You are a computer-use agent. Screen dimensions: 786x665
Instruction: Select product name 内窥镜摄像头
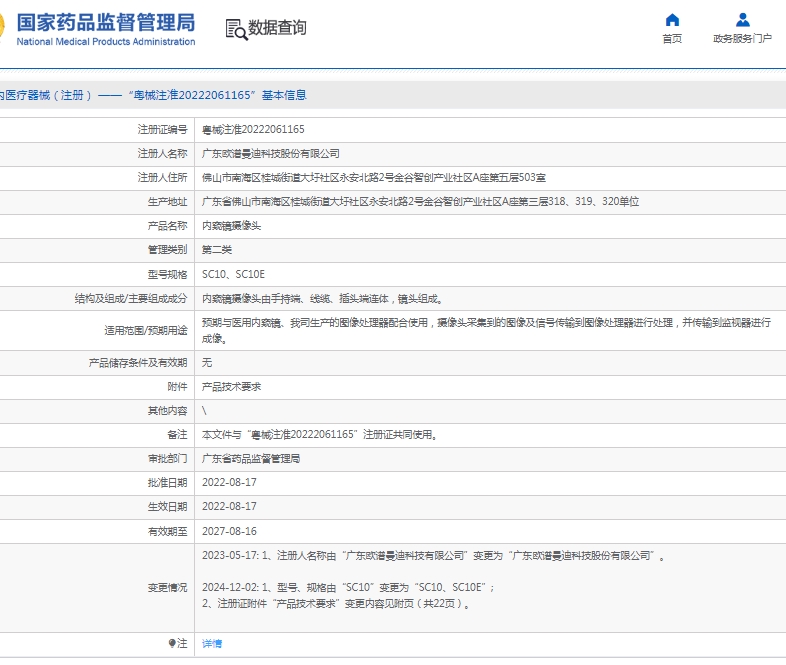[x=231, y=226]
